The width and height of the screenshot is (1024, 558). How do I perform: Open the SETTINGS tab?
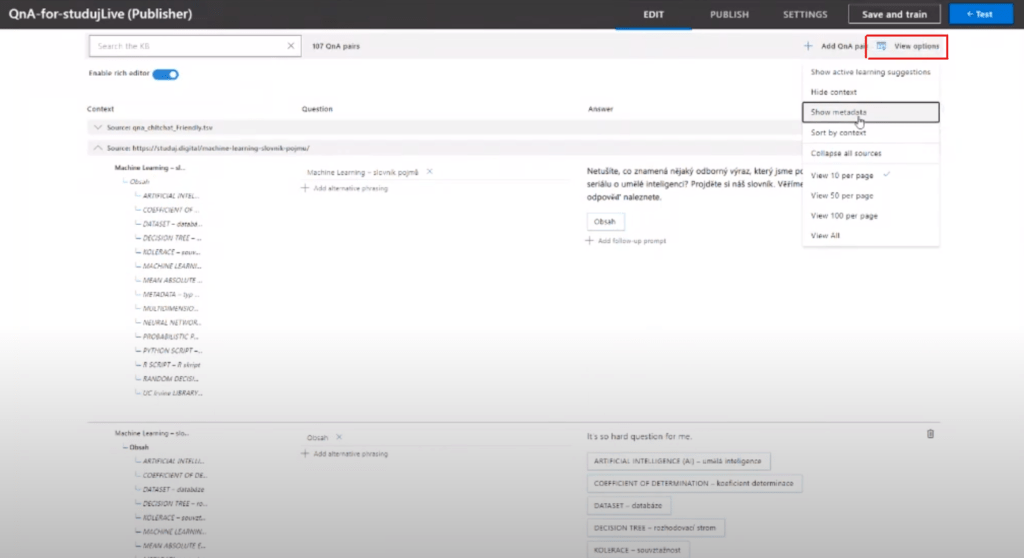(x=804, y=15)
